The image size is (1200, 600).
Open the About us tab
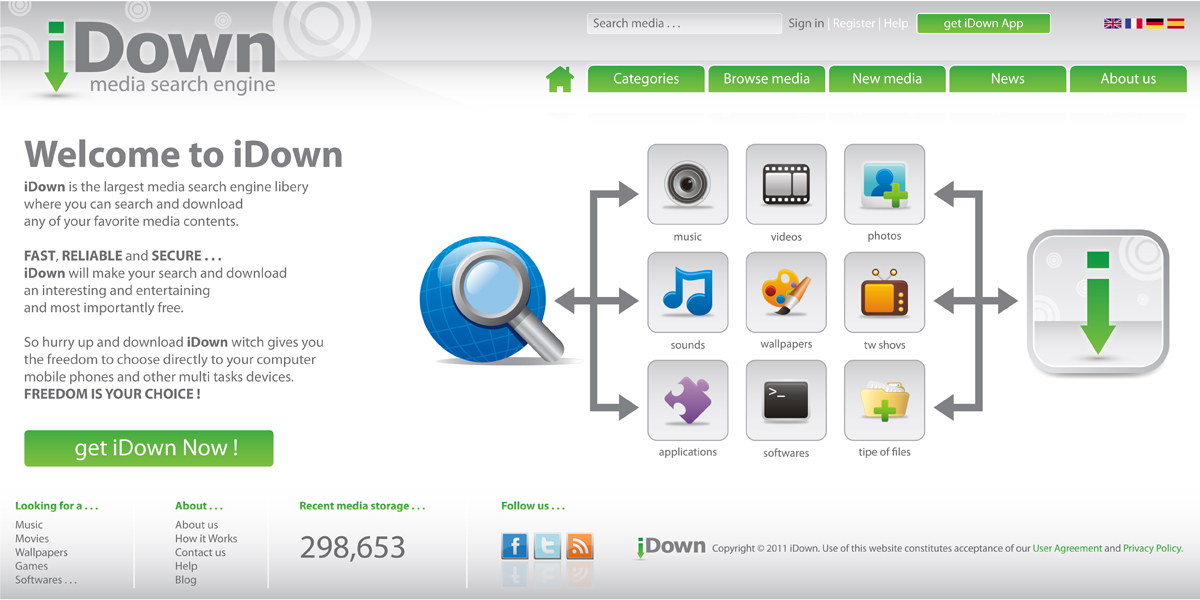tap(1128, 79)
